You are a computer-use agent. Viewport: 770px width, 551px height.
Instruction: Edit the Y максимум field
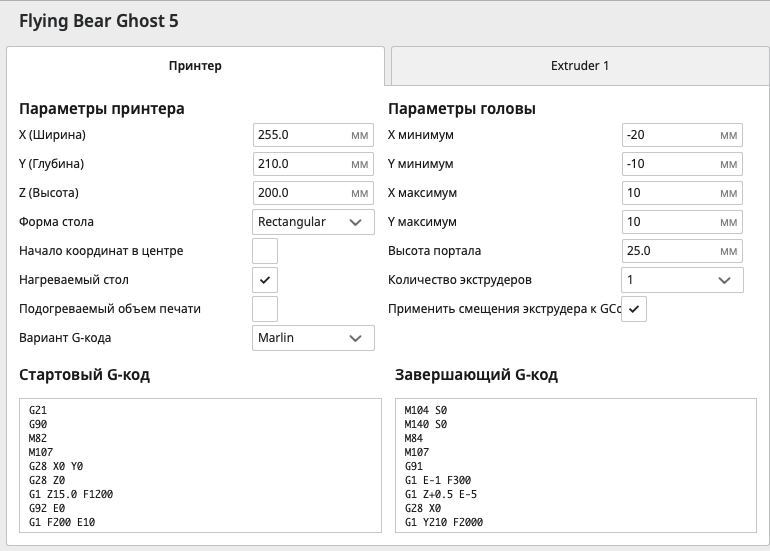[682, 222]
